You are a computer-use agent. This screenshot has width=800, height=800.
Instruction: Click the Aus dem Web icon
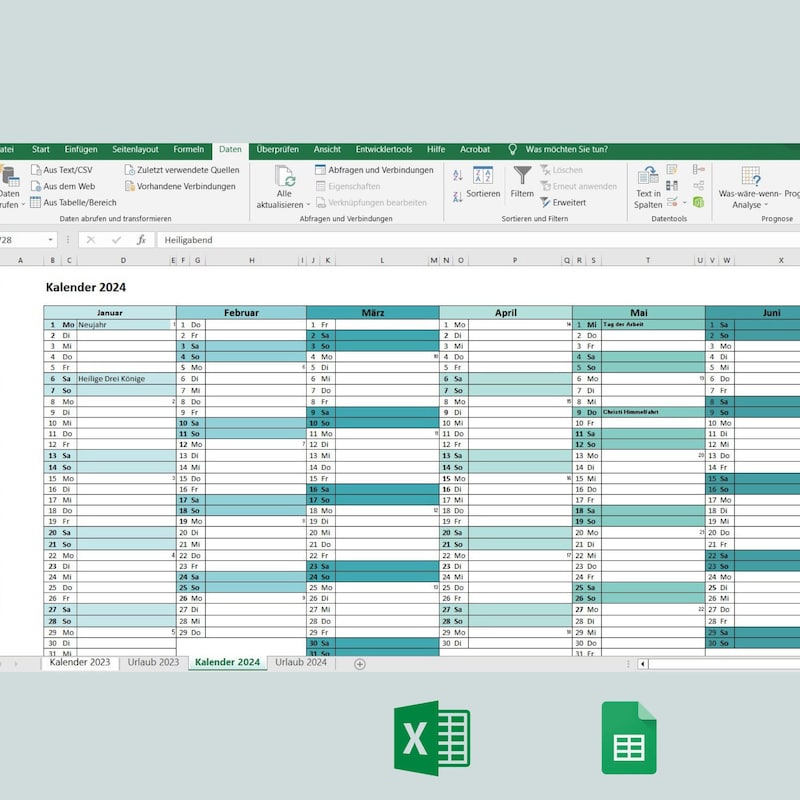point(36,186)
